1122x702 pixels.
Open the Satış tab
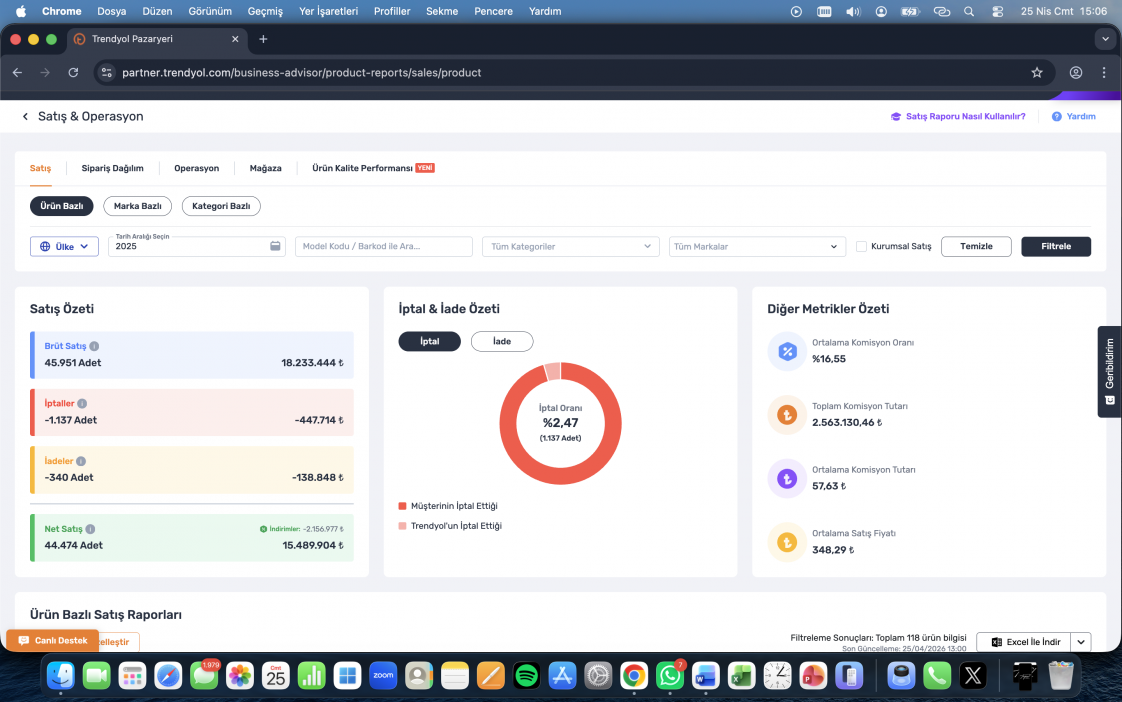click(40, 168)
